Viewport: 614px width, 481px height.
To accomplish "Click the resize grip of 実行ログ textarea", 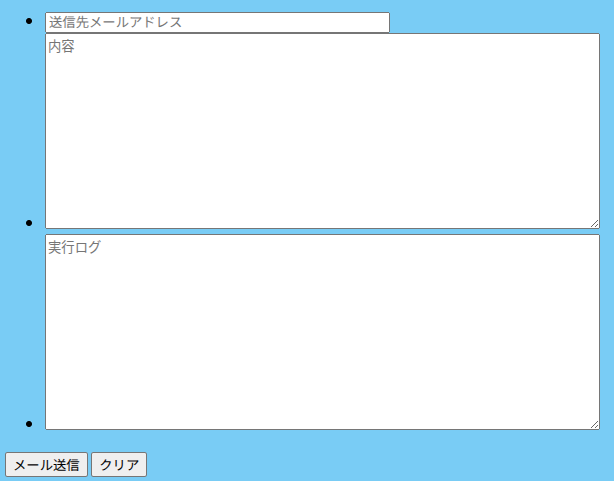I will (x=594, y=425).
